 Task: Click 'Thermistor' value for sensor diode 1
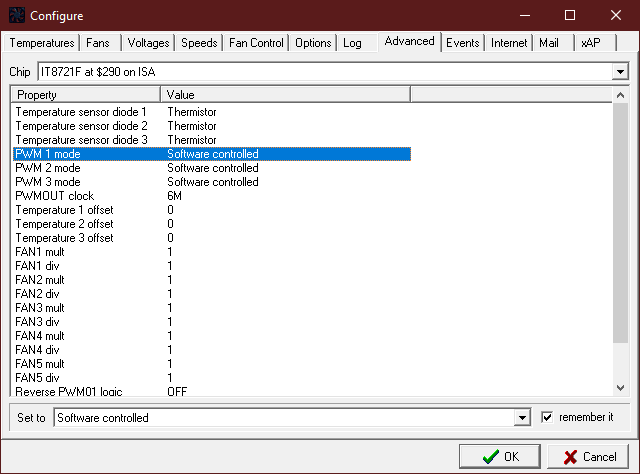coord(192,112)
